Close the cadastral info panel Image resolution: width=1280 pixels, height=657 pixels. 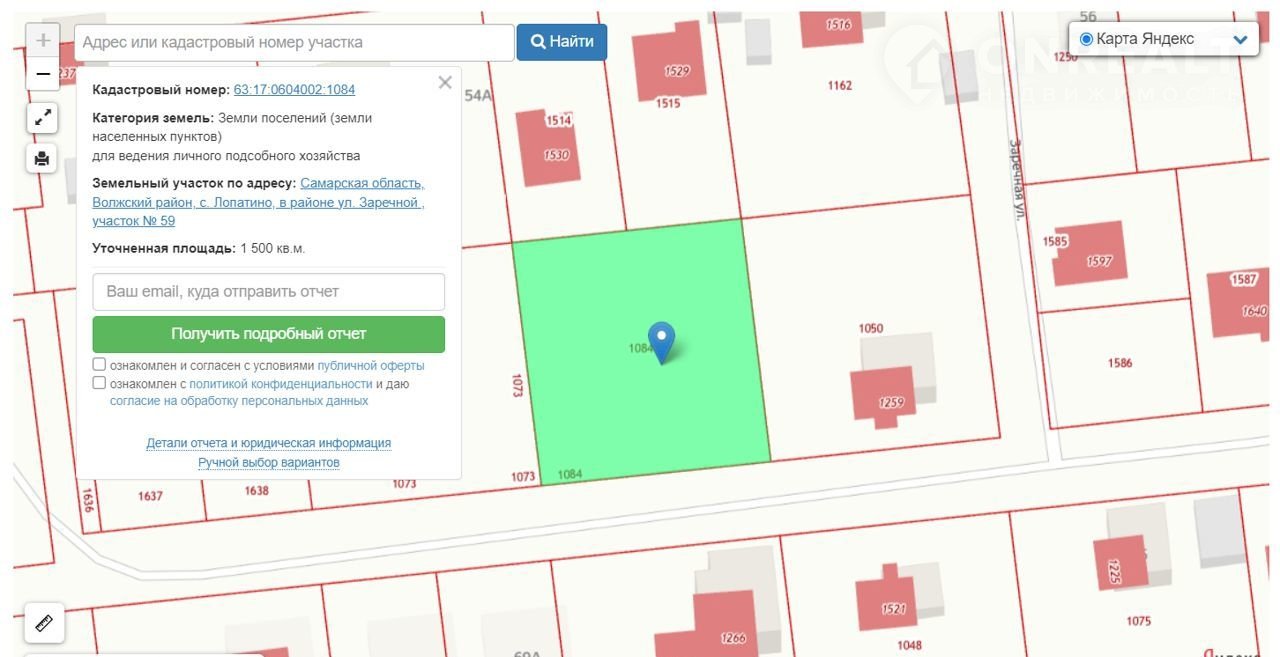[445, 83]
